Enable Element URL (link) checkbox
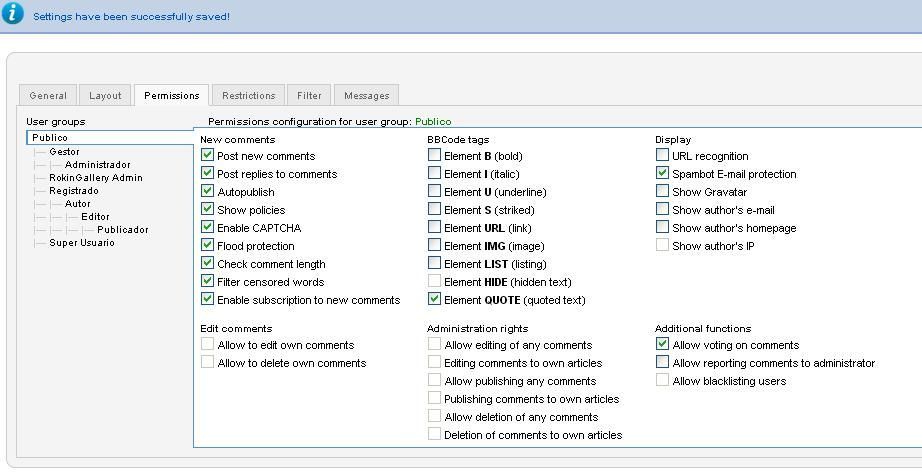Viewport: 922px width, 472px height. (x=434, y=227)
